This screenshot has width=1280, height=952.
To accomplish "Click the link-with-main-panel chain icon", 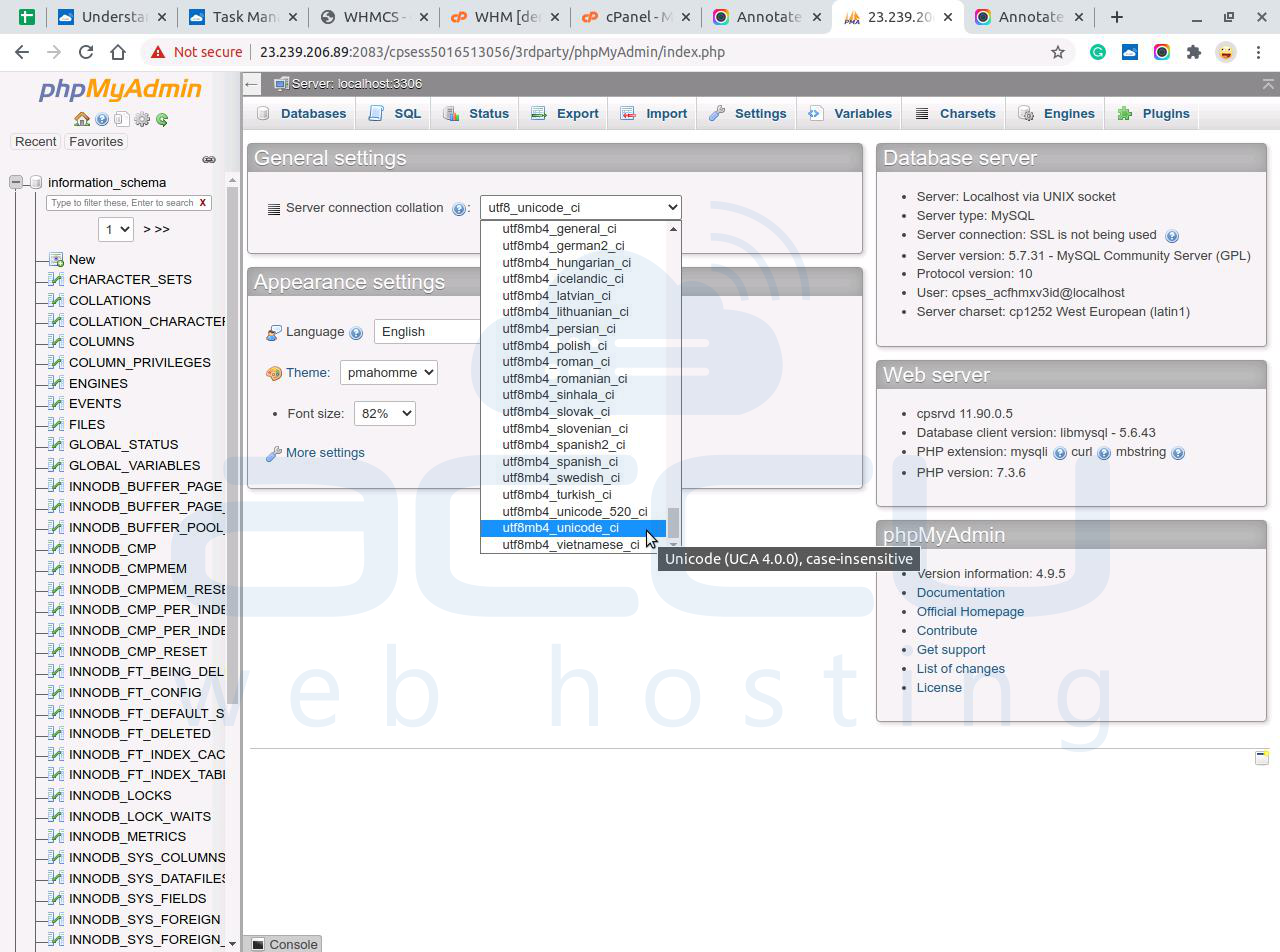I will pyautogui.click(x=209, y=160).
